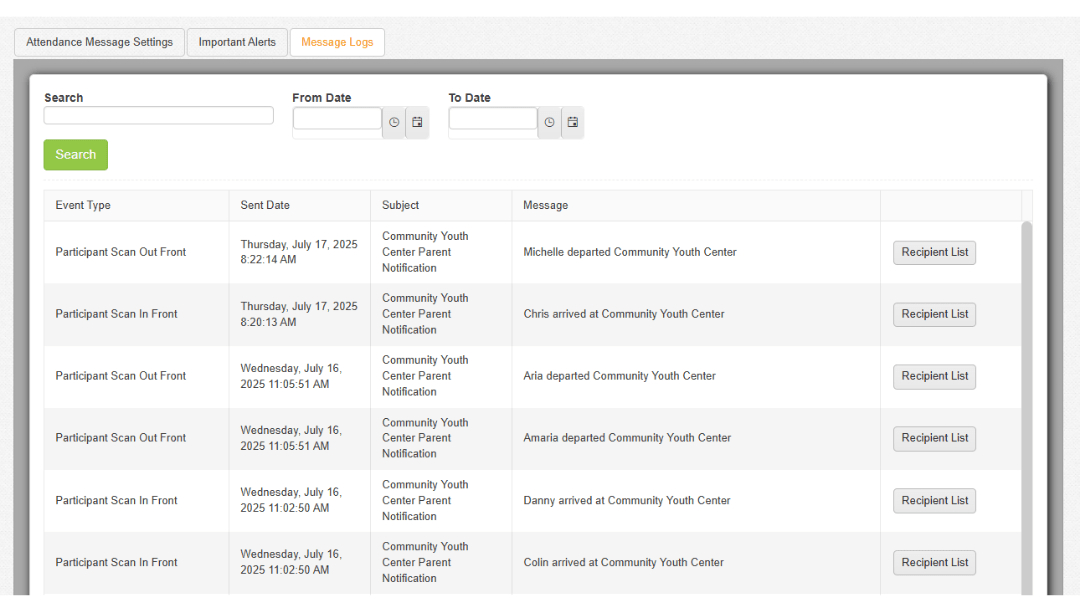This screenshot has width=1080, height=612.
Task: Click the message log vertical scrollbar
Action: pyautogui.click(x=1026, y=400)
